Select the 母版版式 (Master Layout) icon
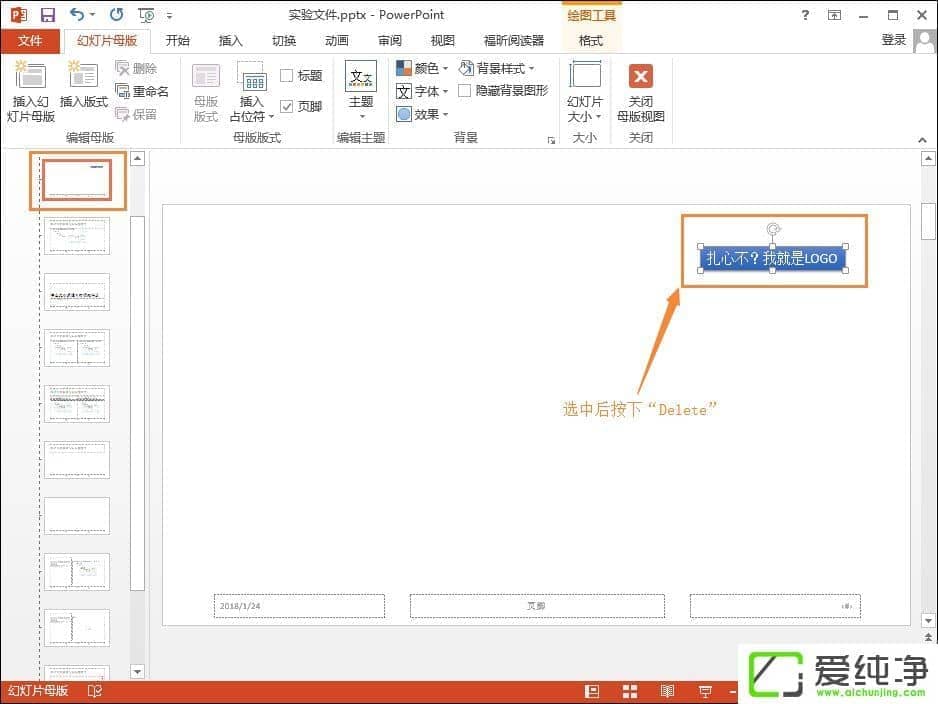The width and height of the screenshot is (938, 704). coord(205,92)
